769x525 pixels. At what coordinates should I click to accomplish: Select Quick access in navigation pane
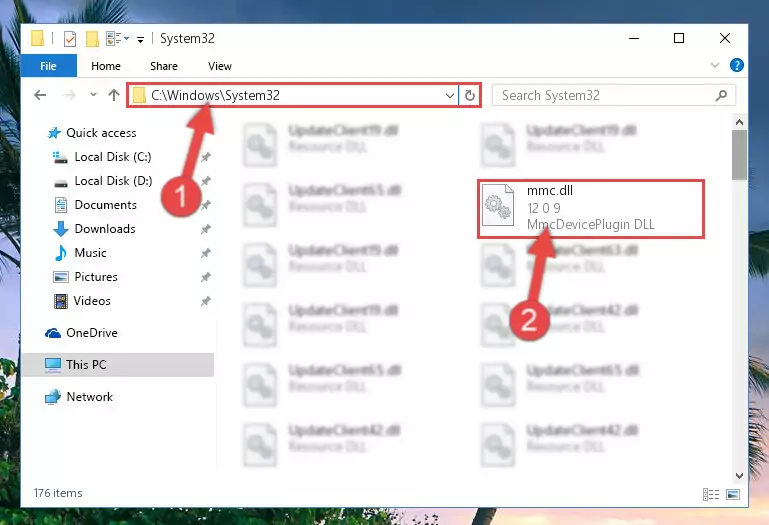pyautogui.click(x=101, y=133)
